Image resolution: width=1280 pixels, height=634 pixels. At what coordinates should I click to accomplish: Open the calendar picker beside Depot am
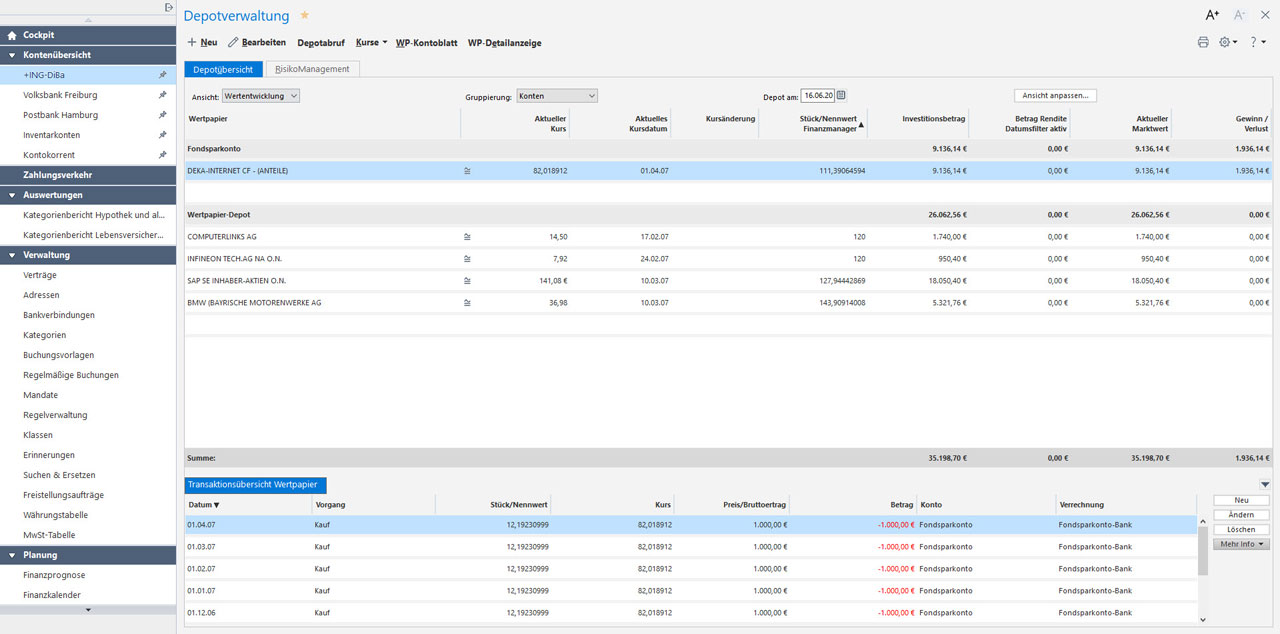[x=841, y=96]
